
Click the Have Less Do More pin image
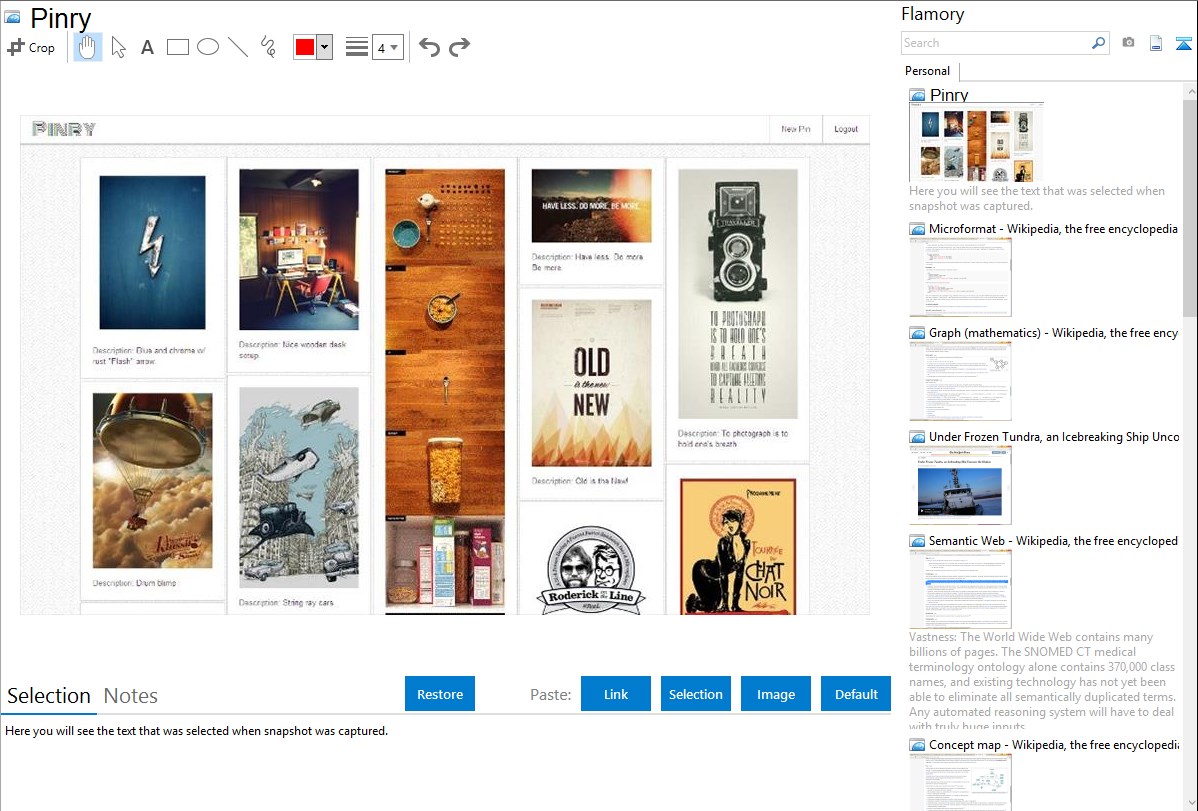point(591,206)
